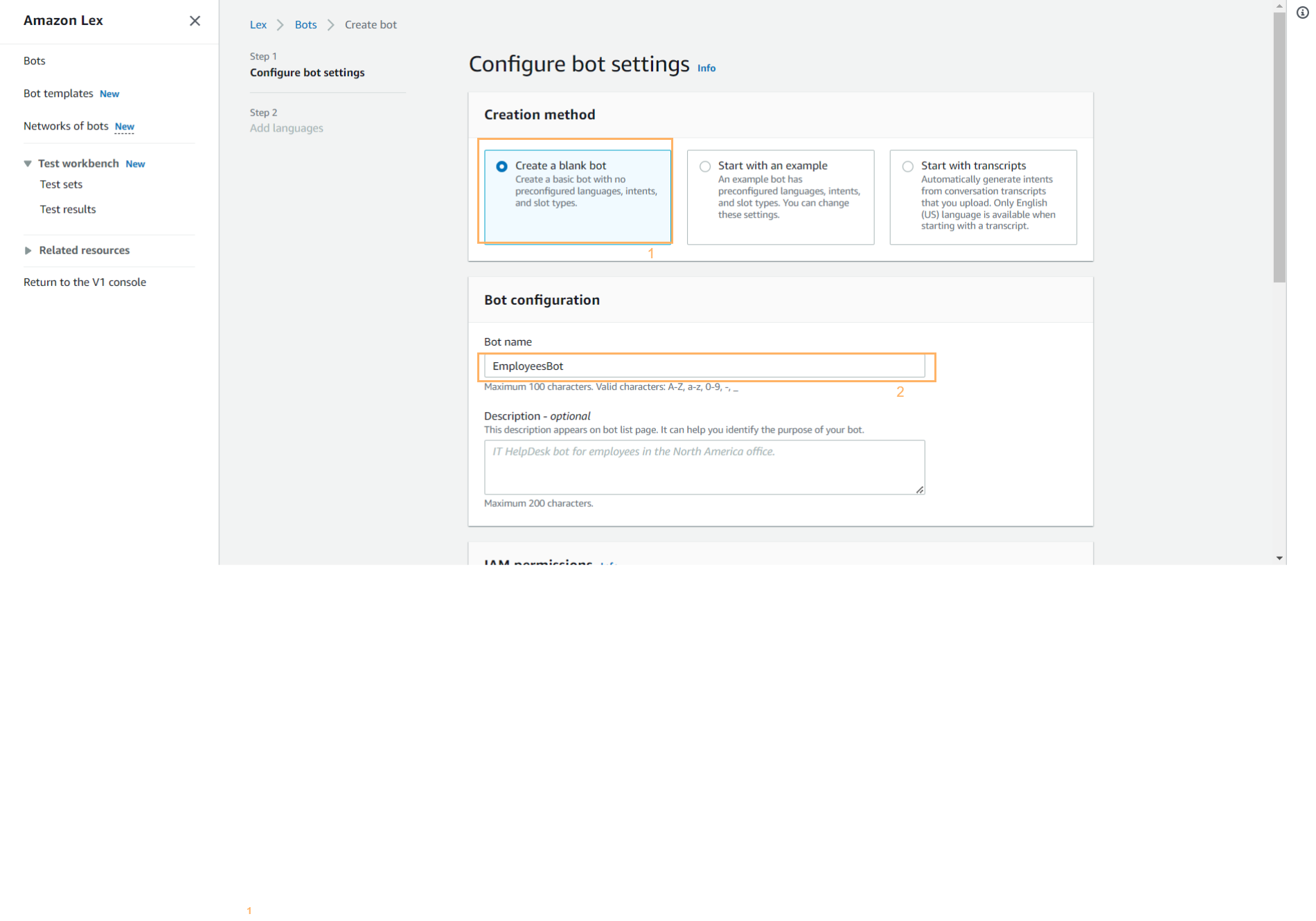The image size is (1316, 921).
Task: Expand the Related resources section
Action: [28, 251]
